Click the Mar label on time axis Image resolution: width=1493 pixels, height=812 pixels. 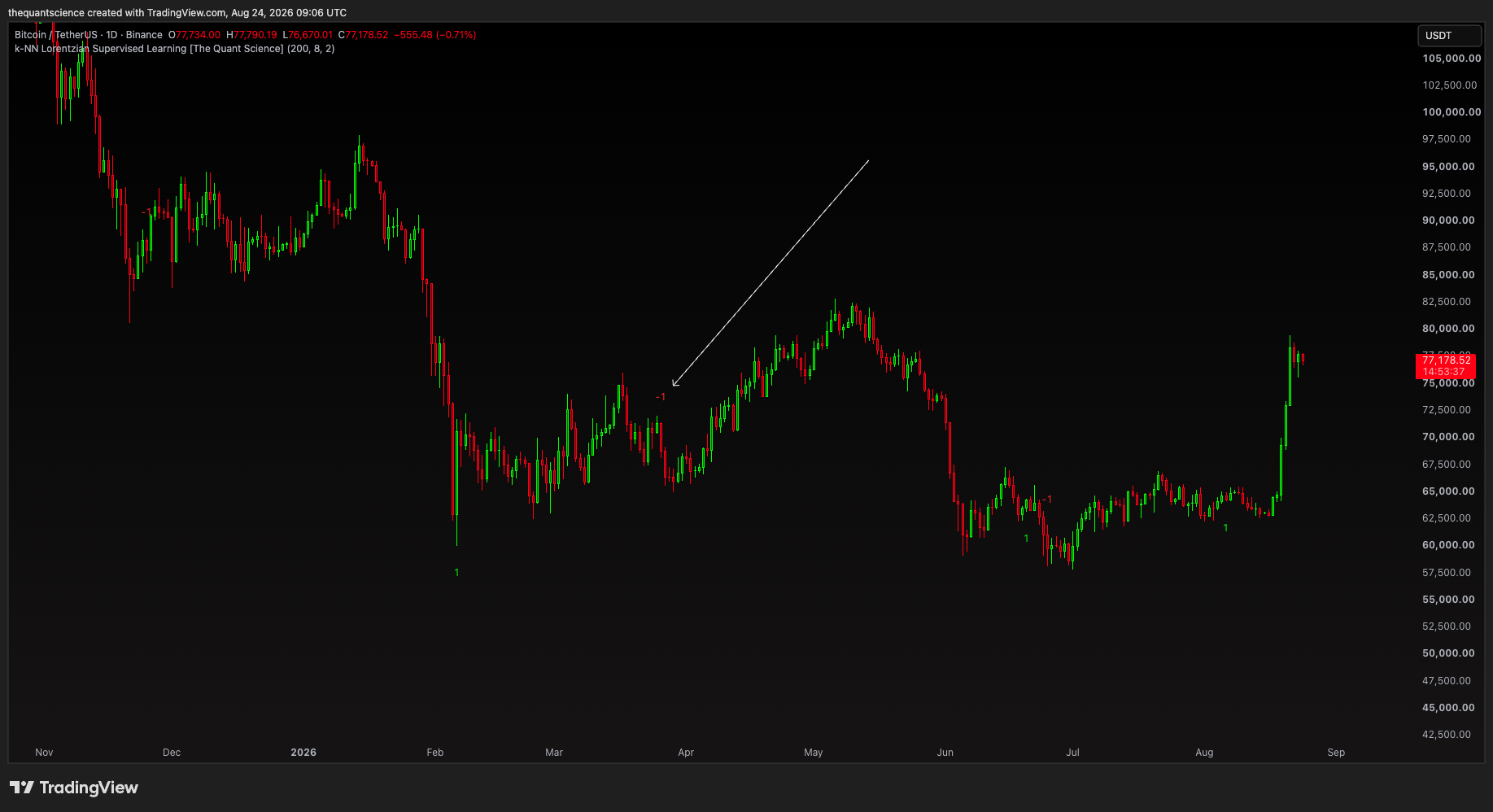click(554, 753)
